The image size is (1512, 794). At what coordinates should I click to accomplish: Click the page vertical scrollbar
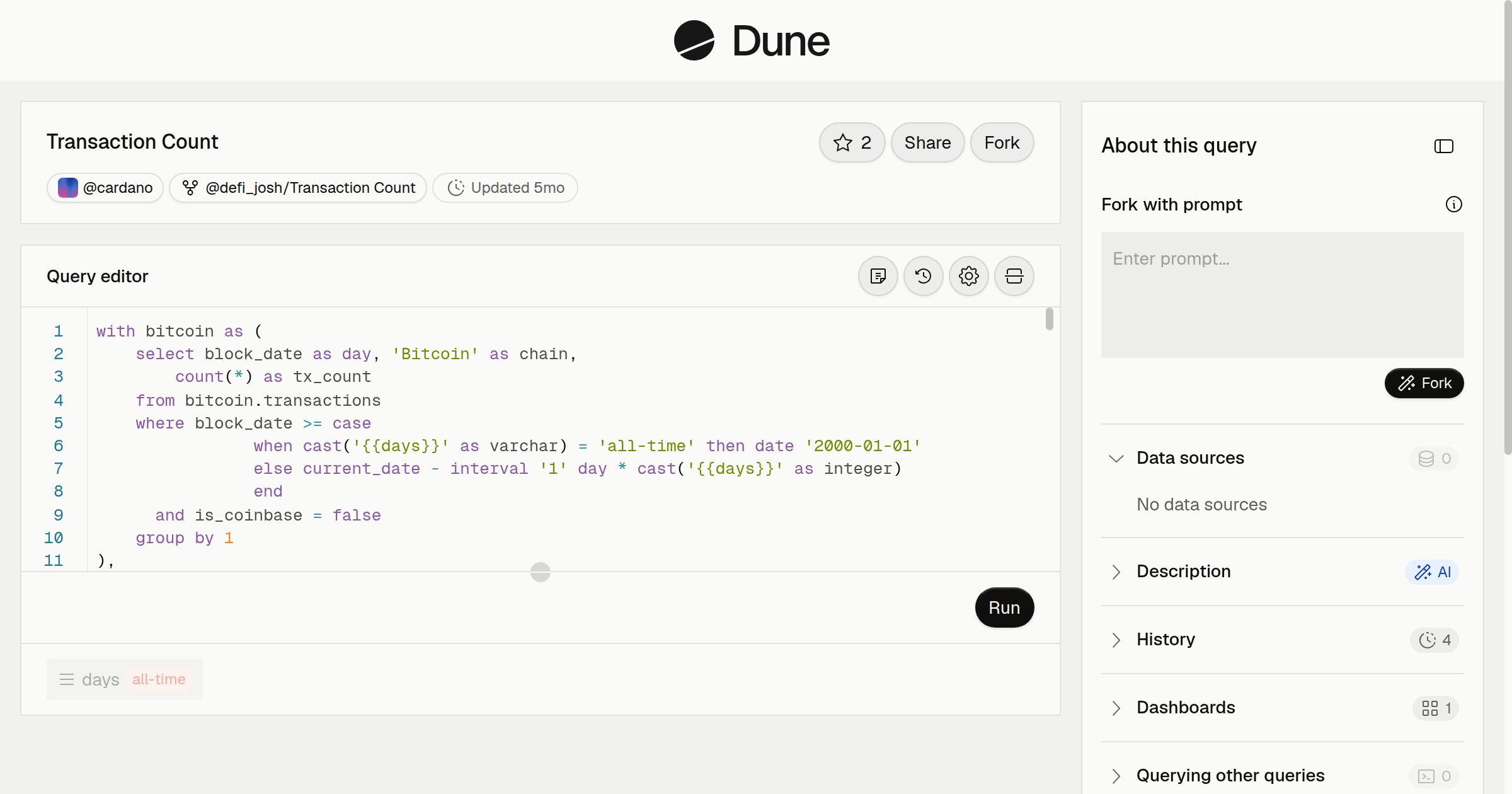click(1508, 227)
